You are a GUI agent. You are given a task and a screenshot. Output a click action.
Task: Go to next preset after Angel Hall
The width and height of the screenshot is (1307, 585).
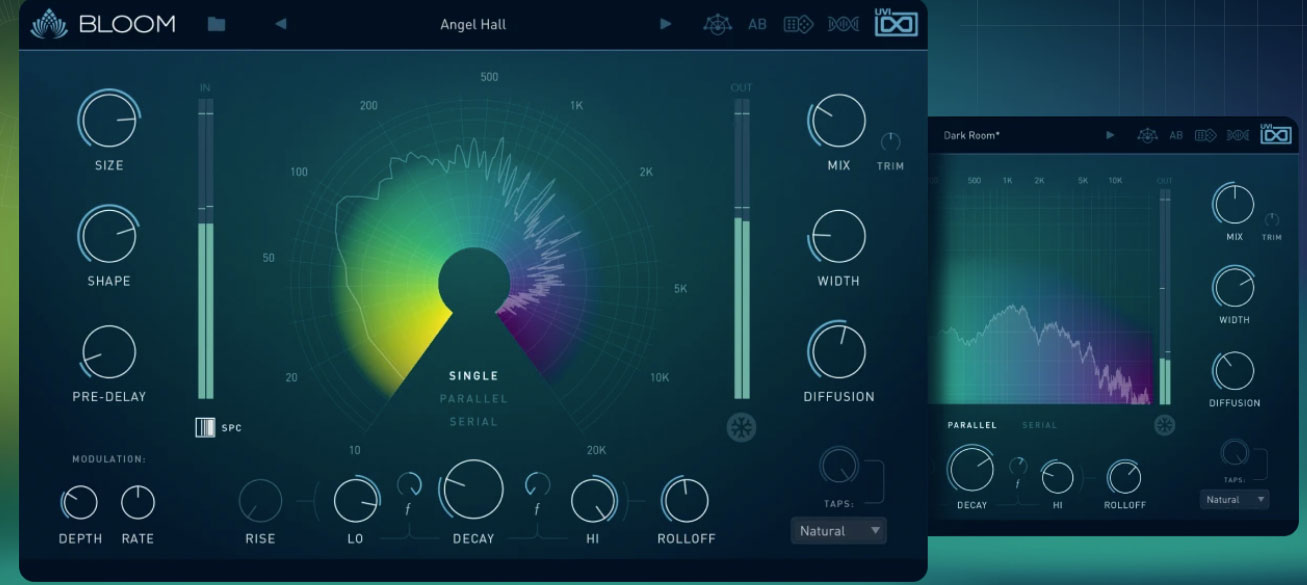pos(666,24)
